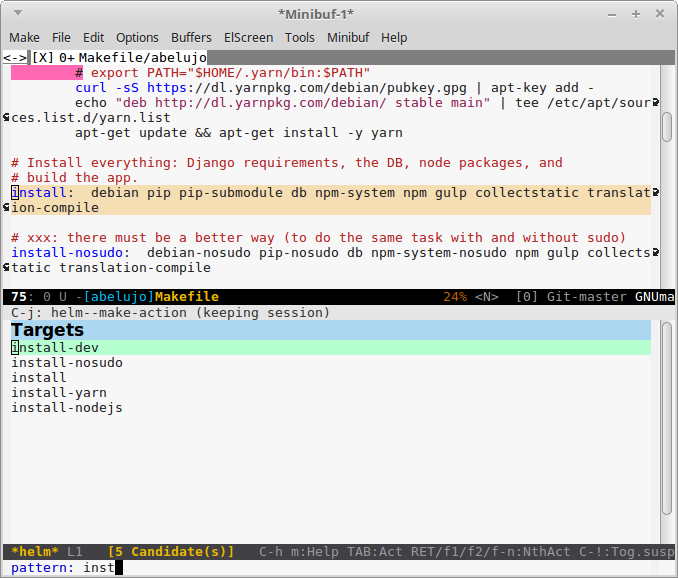Viewport: 678px width, 578px height.
Task: Click the ElScreen <-> screen switcher icon
Action: [x=14, y=57]
